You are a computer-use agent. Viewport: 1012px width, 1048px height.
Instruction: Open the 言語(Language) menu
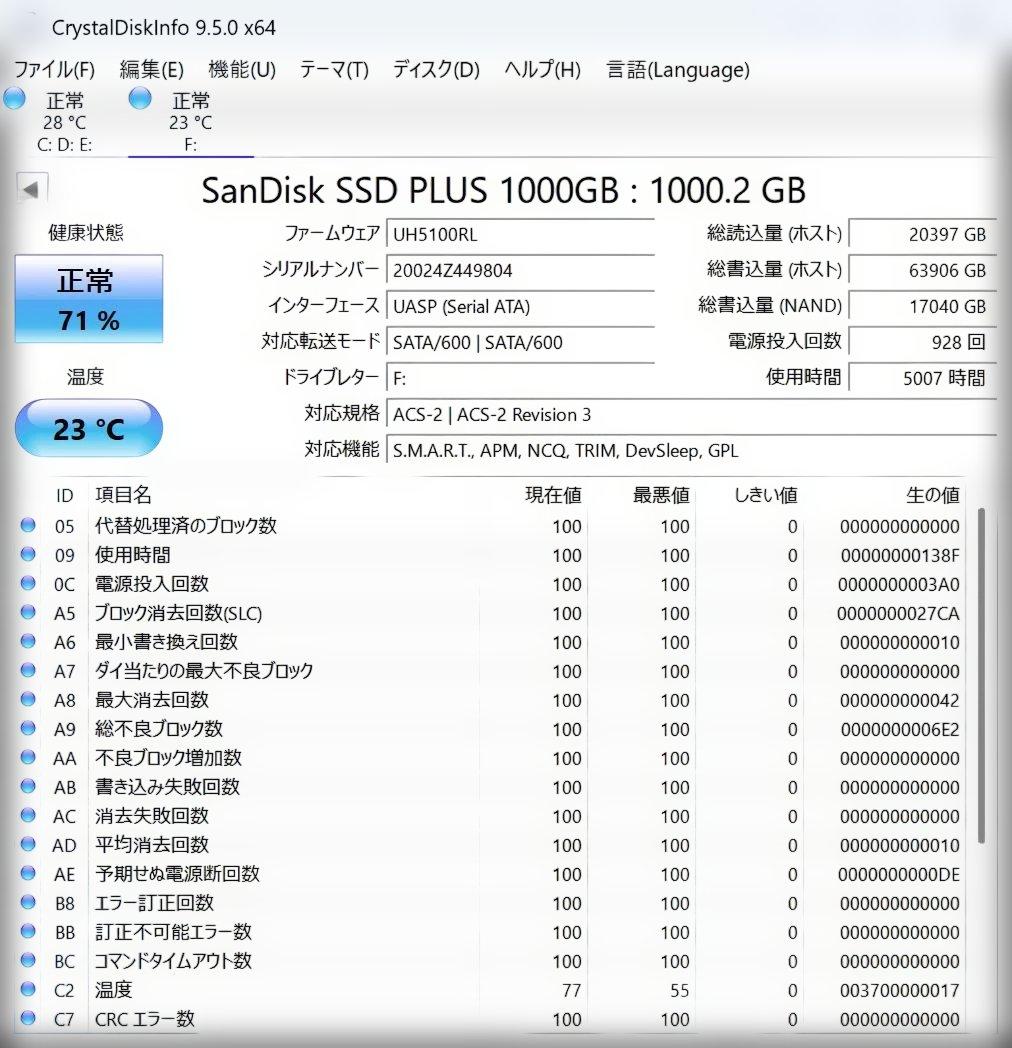coord(678,70)
